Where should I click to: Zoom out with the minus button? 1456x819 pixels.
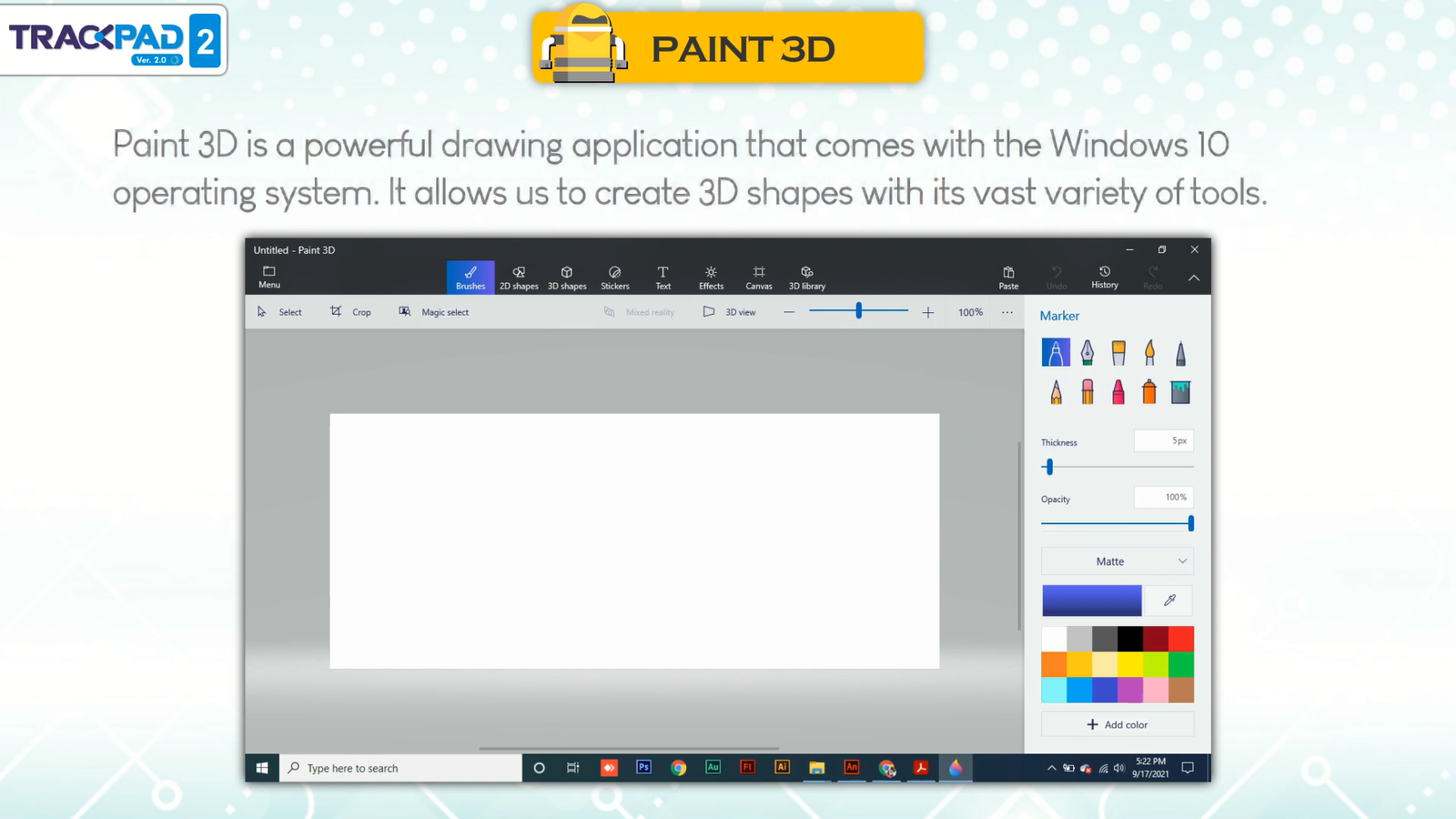tap(789, 312)
